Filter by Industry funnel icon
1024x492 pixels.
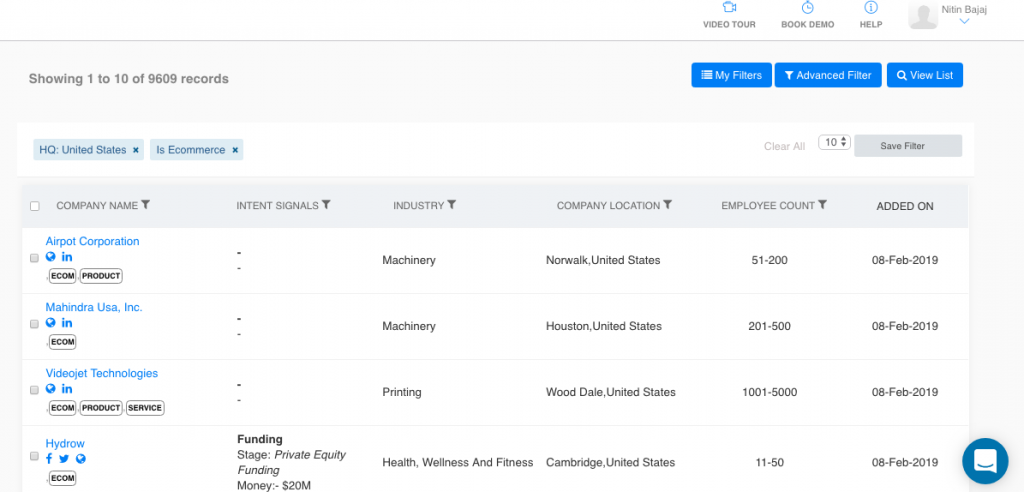coord(451,205)
